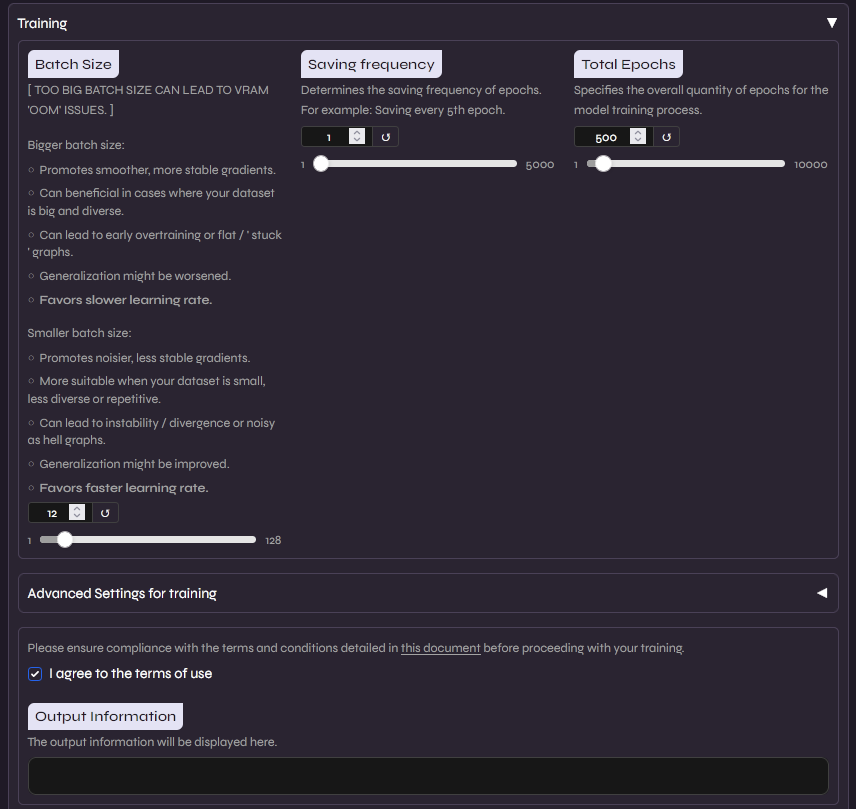The height and width of the screenshot is (809, 856).
Task: Raise Batch Size with the up arrow
Action: [x=77, y=509]
